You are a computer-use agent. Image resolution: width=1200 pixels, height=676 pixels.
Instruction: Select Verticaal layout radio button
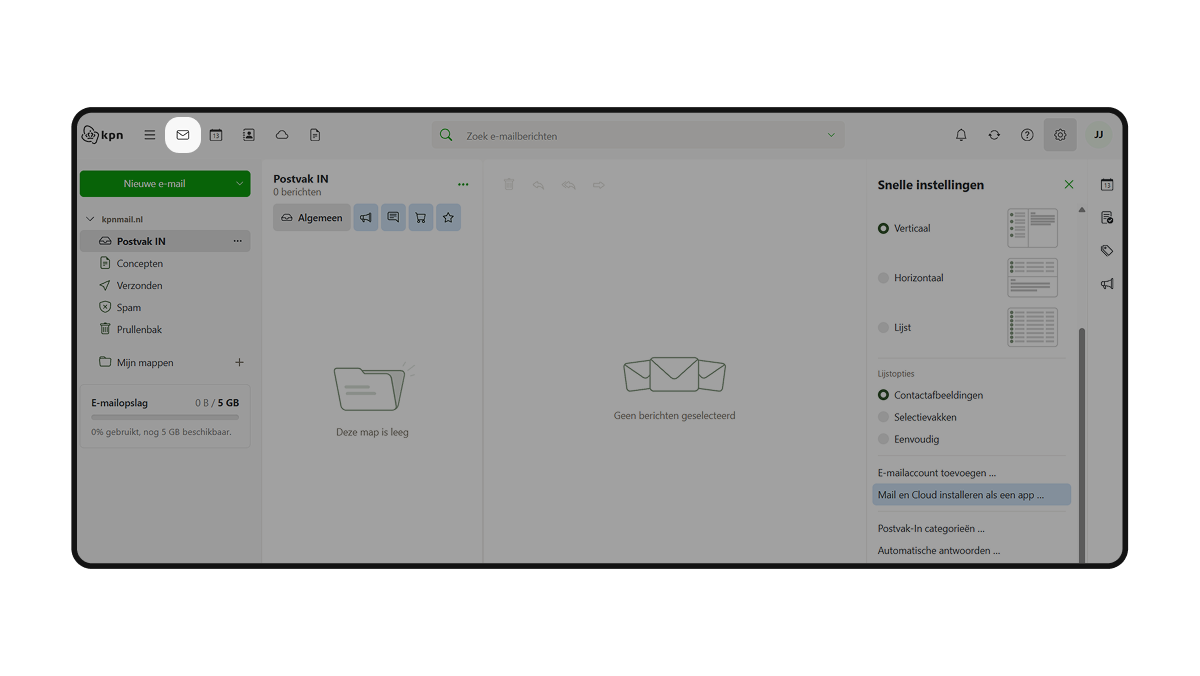883,228
